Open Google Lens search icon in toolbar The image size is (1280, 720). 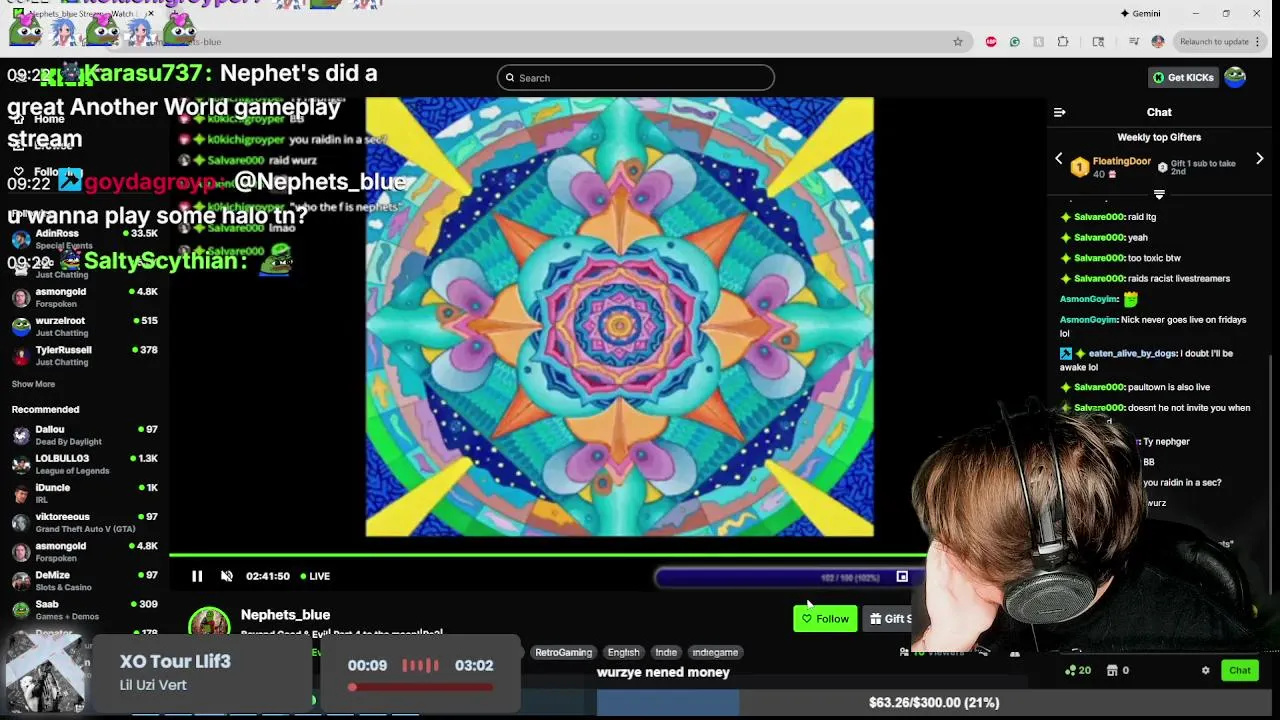pyautogui.click(x=1098, y=42)
